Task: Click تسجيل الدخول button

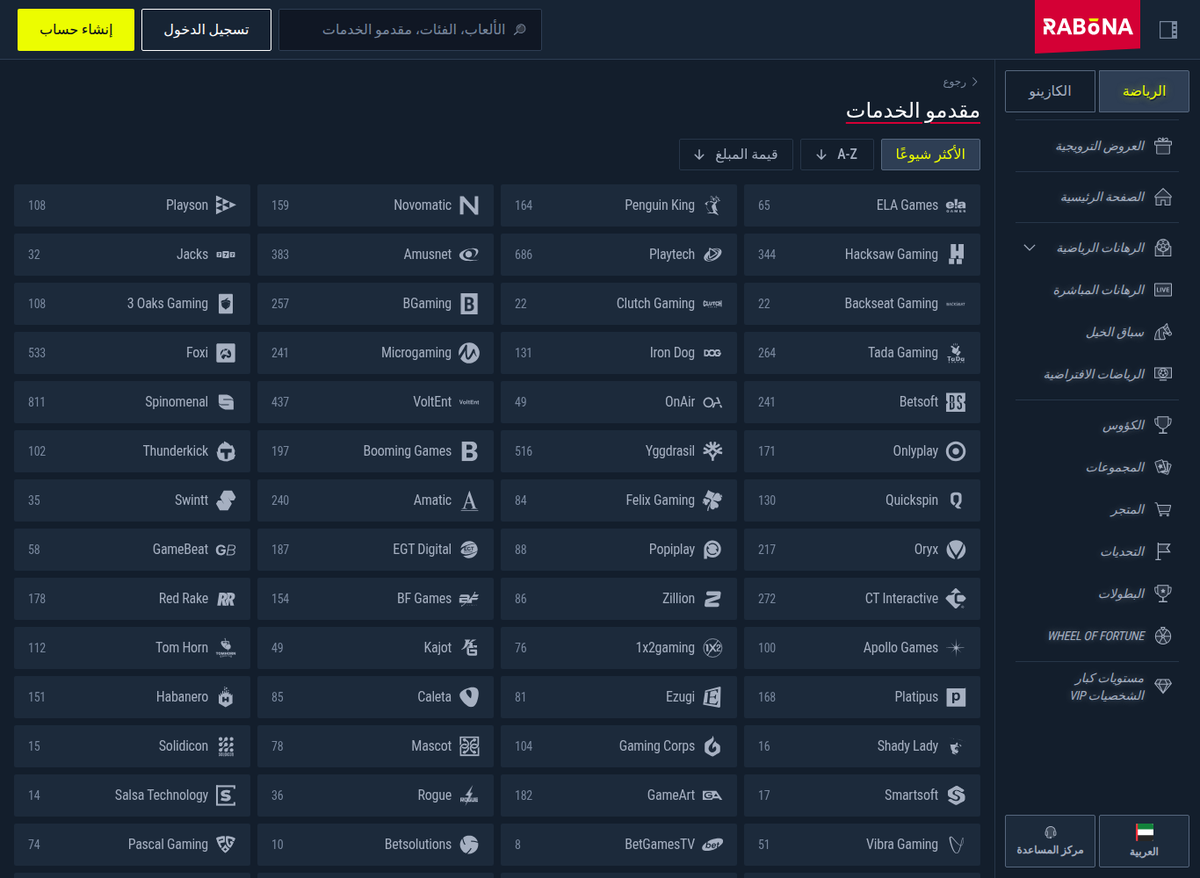Action: [x=207, y=30]
